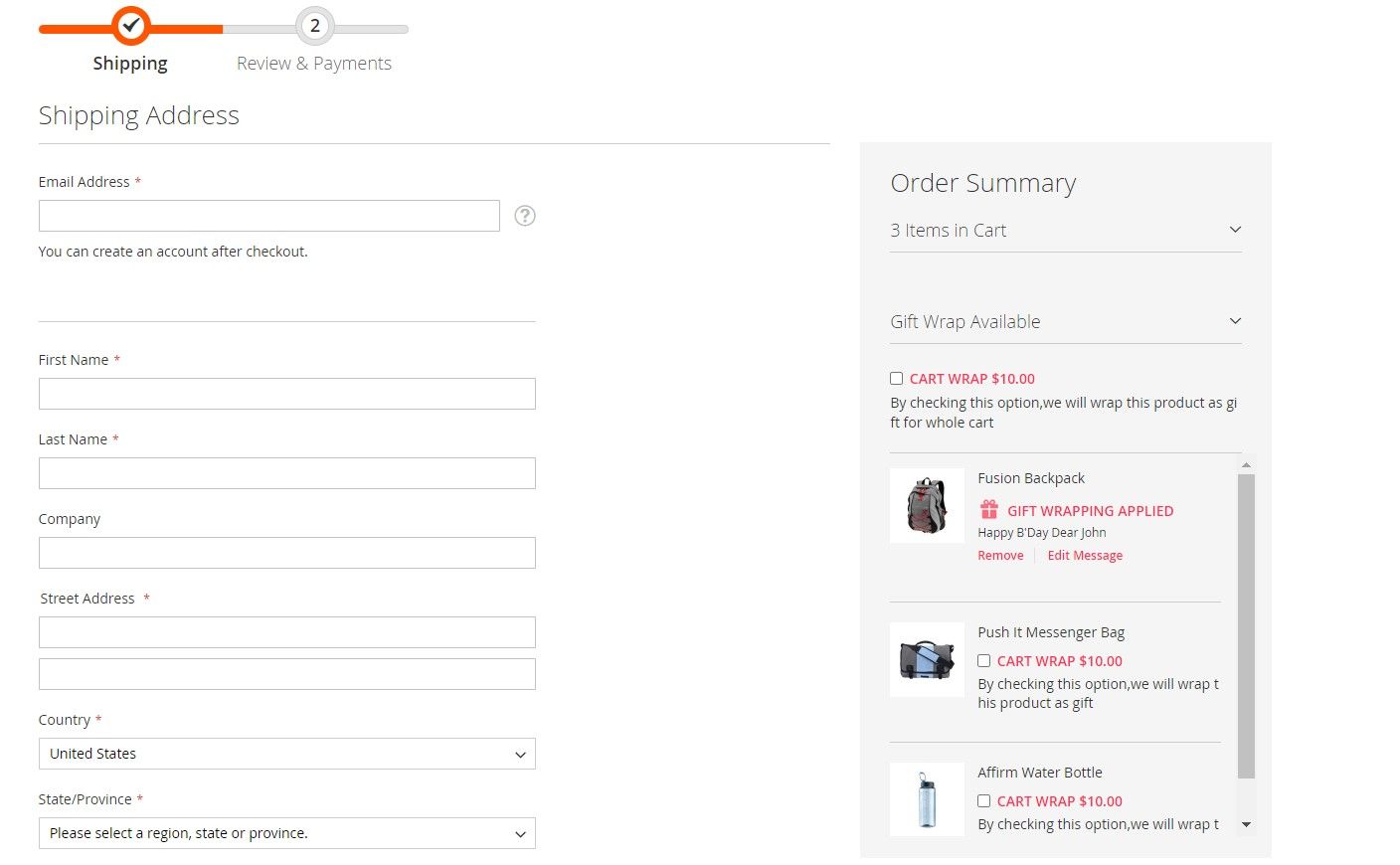Click the Shipping step checkmark icon
Screen dimensions: 1400x865
130,26
